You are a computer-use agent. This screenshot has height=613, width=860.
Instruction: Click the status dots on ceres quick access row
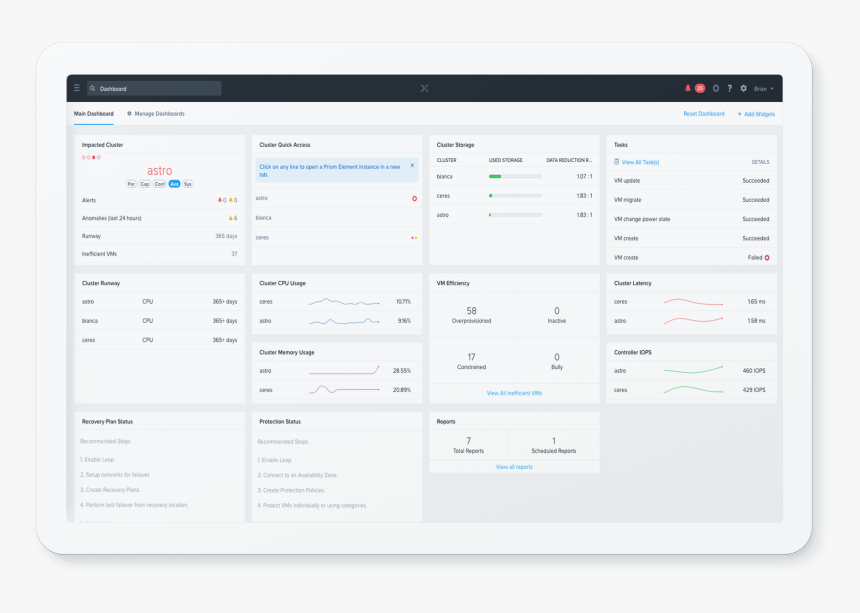coord(414,237)
